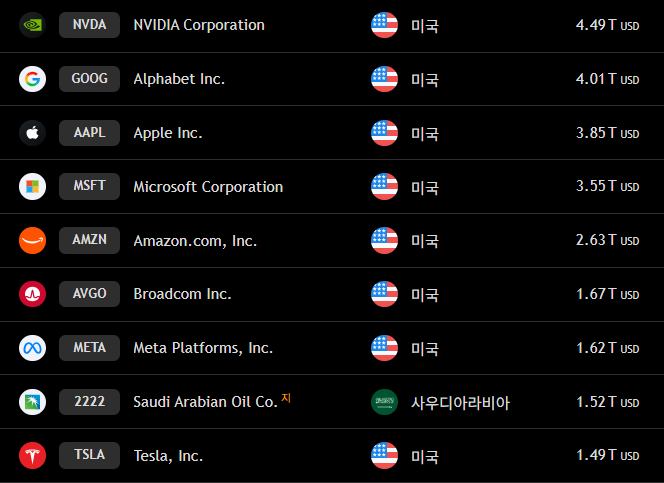The width and height of the screenshot is (664, 483).
Task: Open the Saudi Arabian Oil Co. link
Action: click(205, 402)
